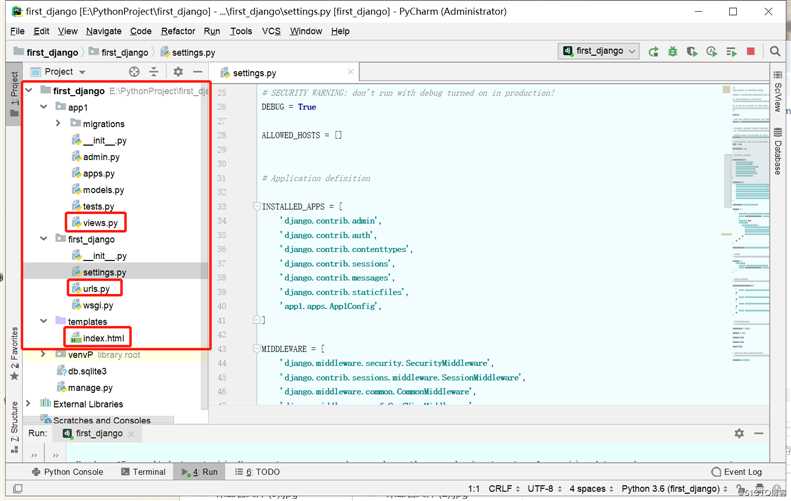Change file encoding UTF-8
791x501 pixels.
[x=544, y=488]
